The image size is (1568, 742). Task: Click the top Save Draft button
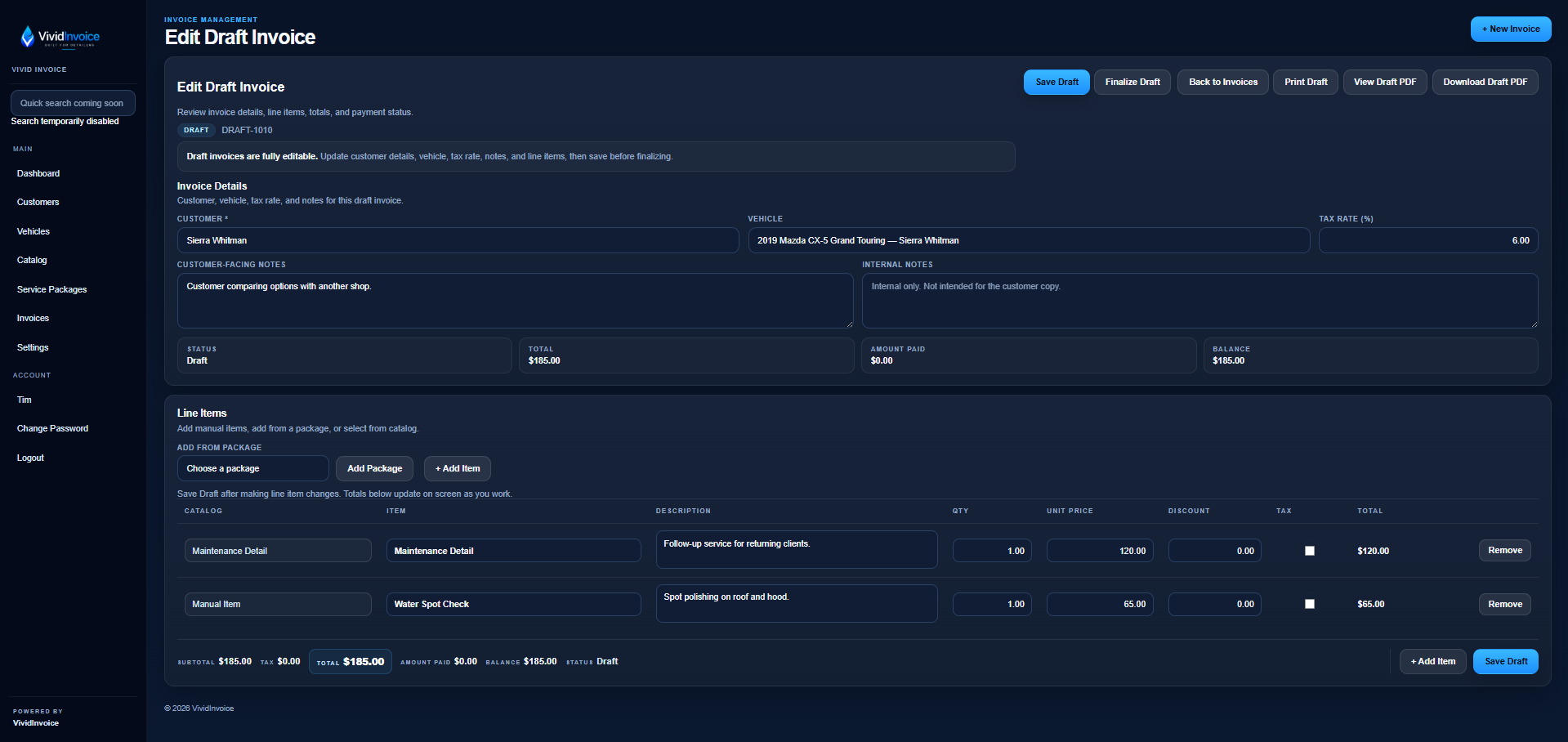click(x=1057, y=82)
